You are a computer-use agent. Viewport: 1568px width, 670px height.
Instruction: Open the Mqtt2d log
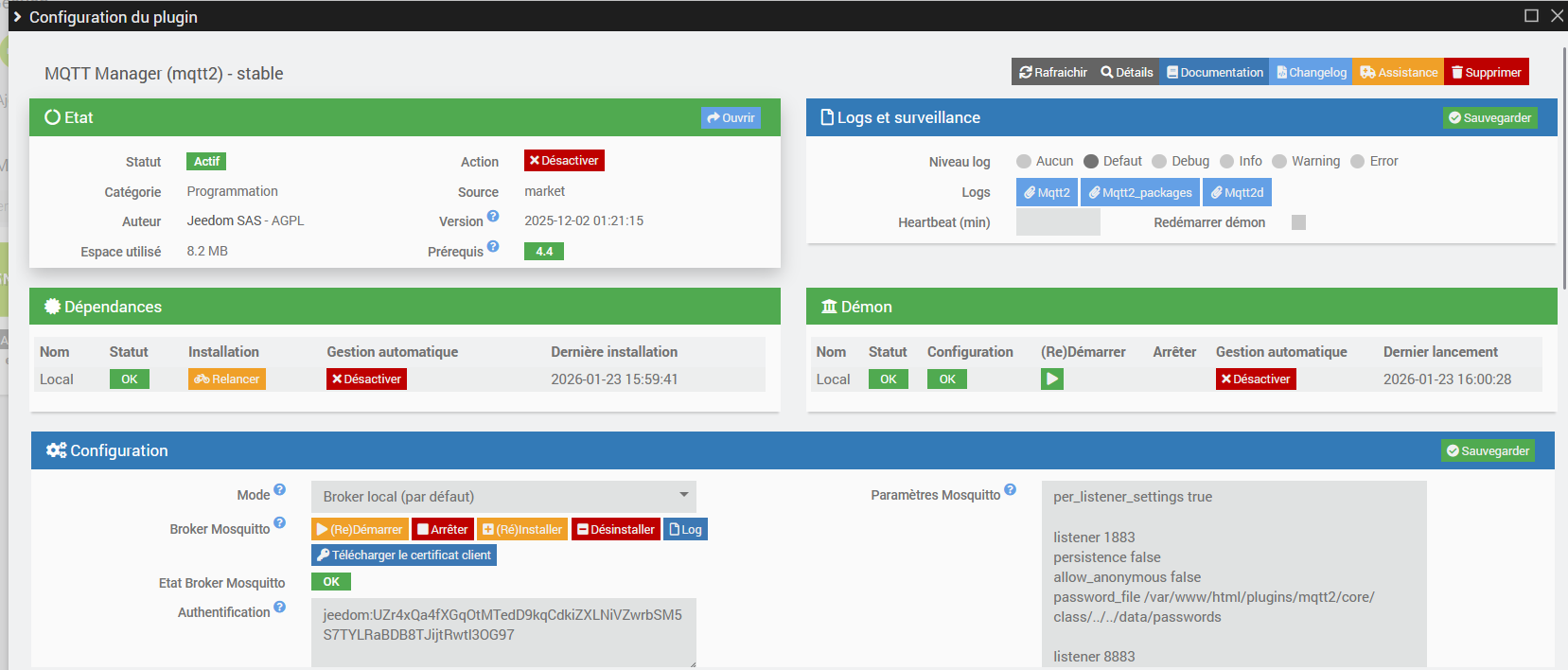coord(1237,192)
